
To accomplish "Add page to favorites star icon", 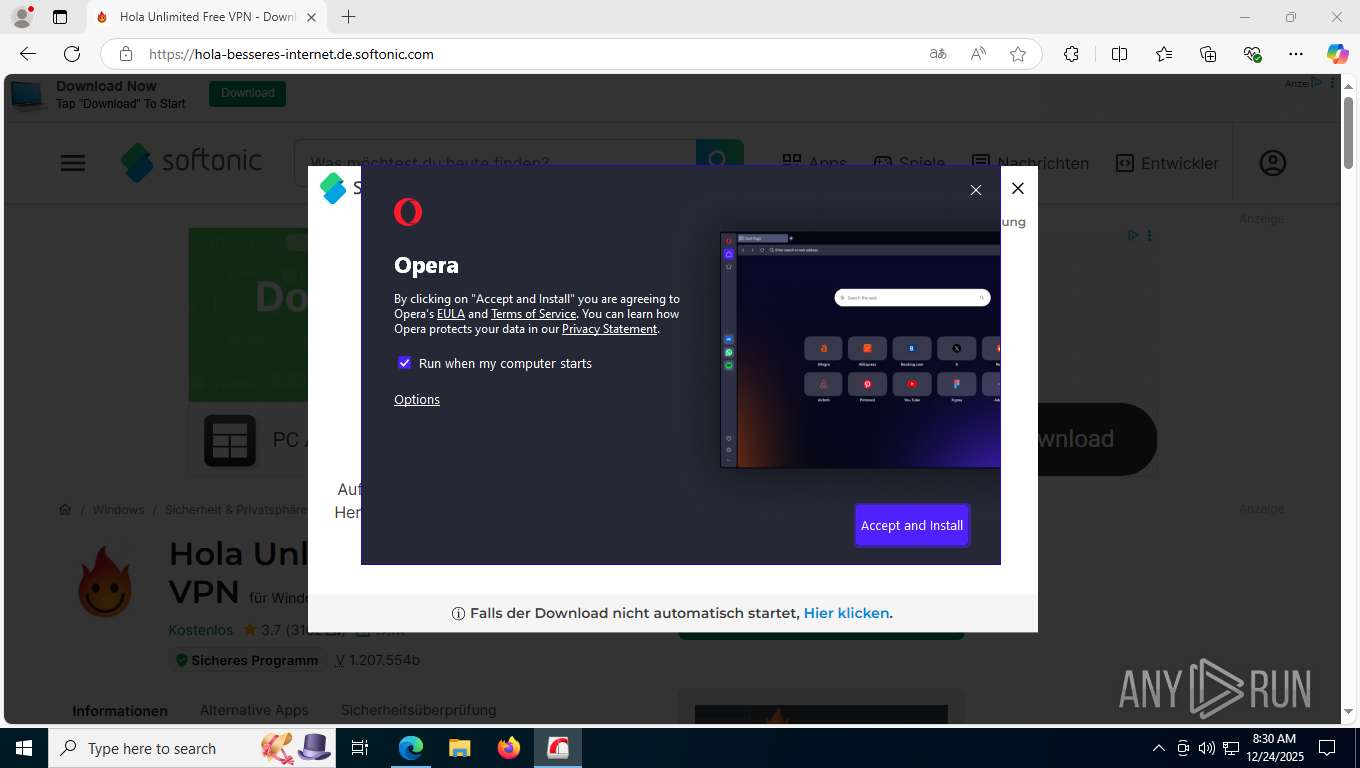I will pos(1018,54).
